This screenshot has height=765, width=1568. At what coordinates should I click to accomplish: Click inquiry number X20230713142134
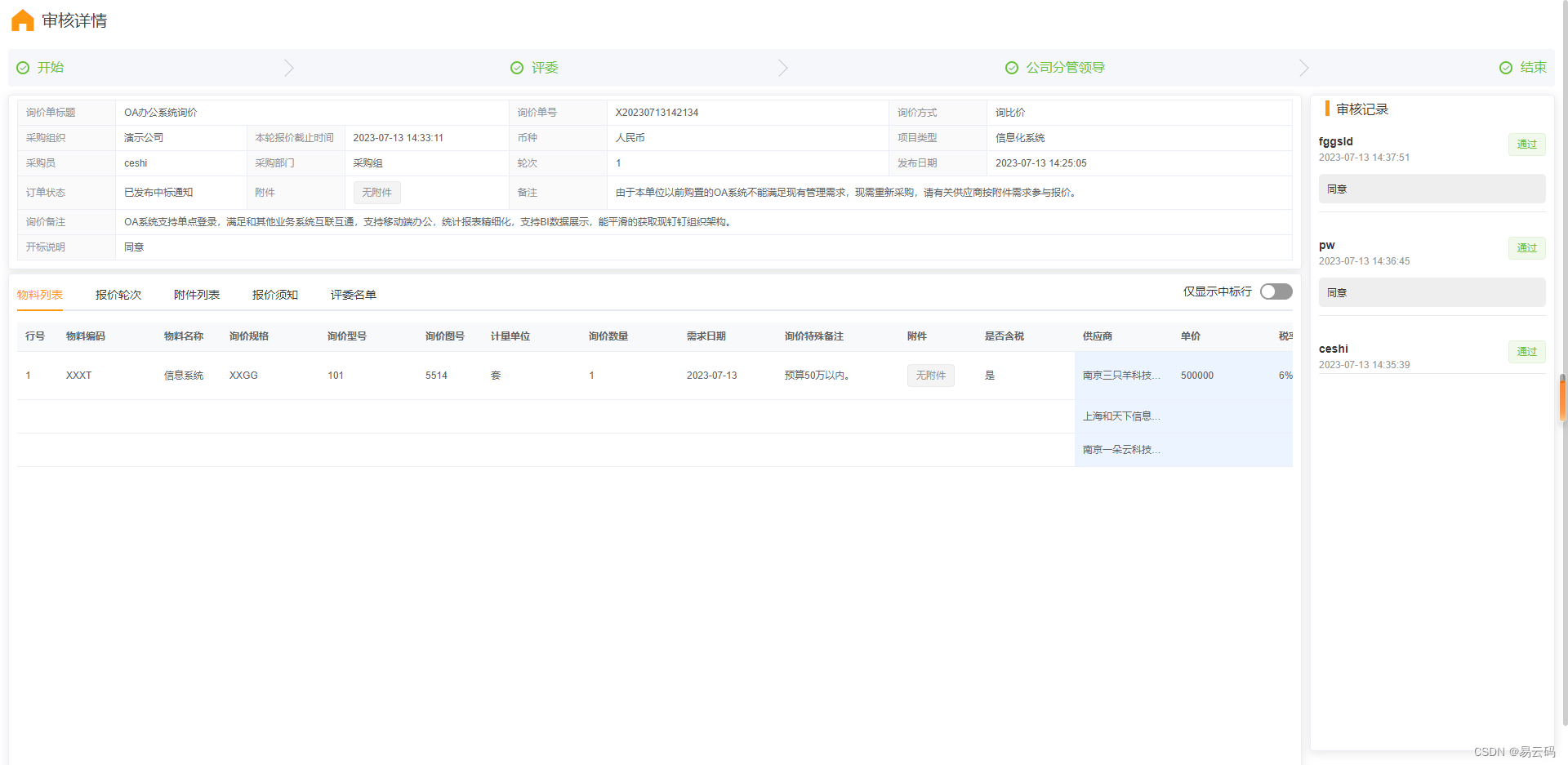click(x=657, y=113)
